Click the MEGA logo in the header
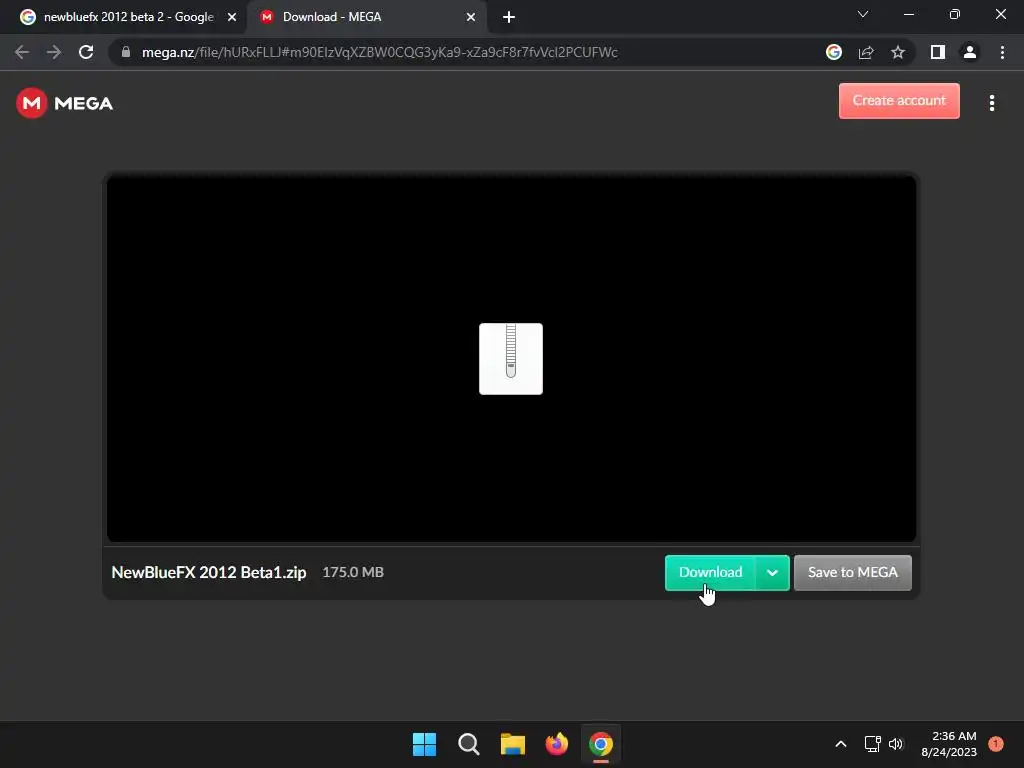 tap(64, 103)
